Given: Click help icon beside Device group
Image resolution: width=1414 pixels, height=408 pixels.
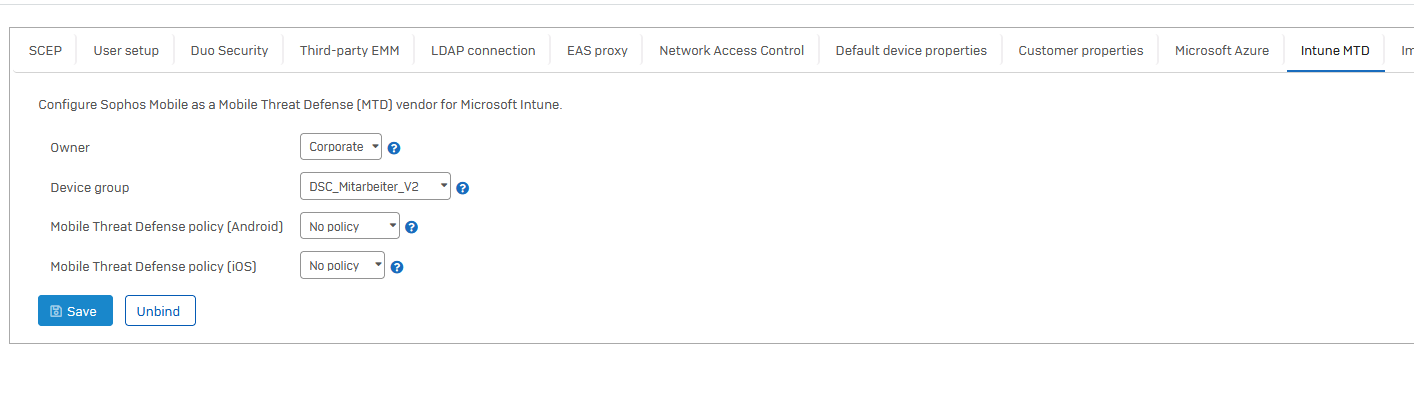Looking at the screenshot, I should click(463, 187).
